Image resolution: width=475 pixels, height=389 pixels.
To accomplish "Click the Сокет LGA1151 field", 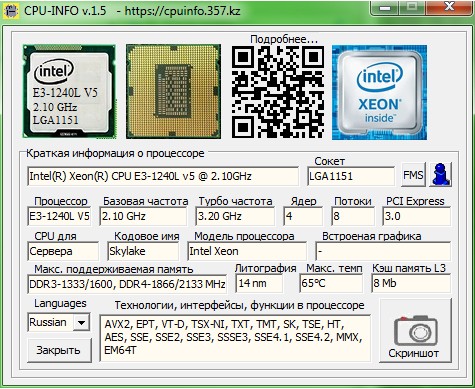I will 351,176.
